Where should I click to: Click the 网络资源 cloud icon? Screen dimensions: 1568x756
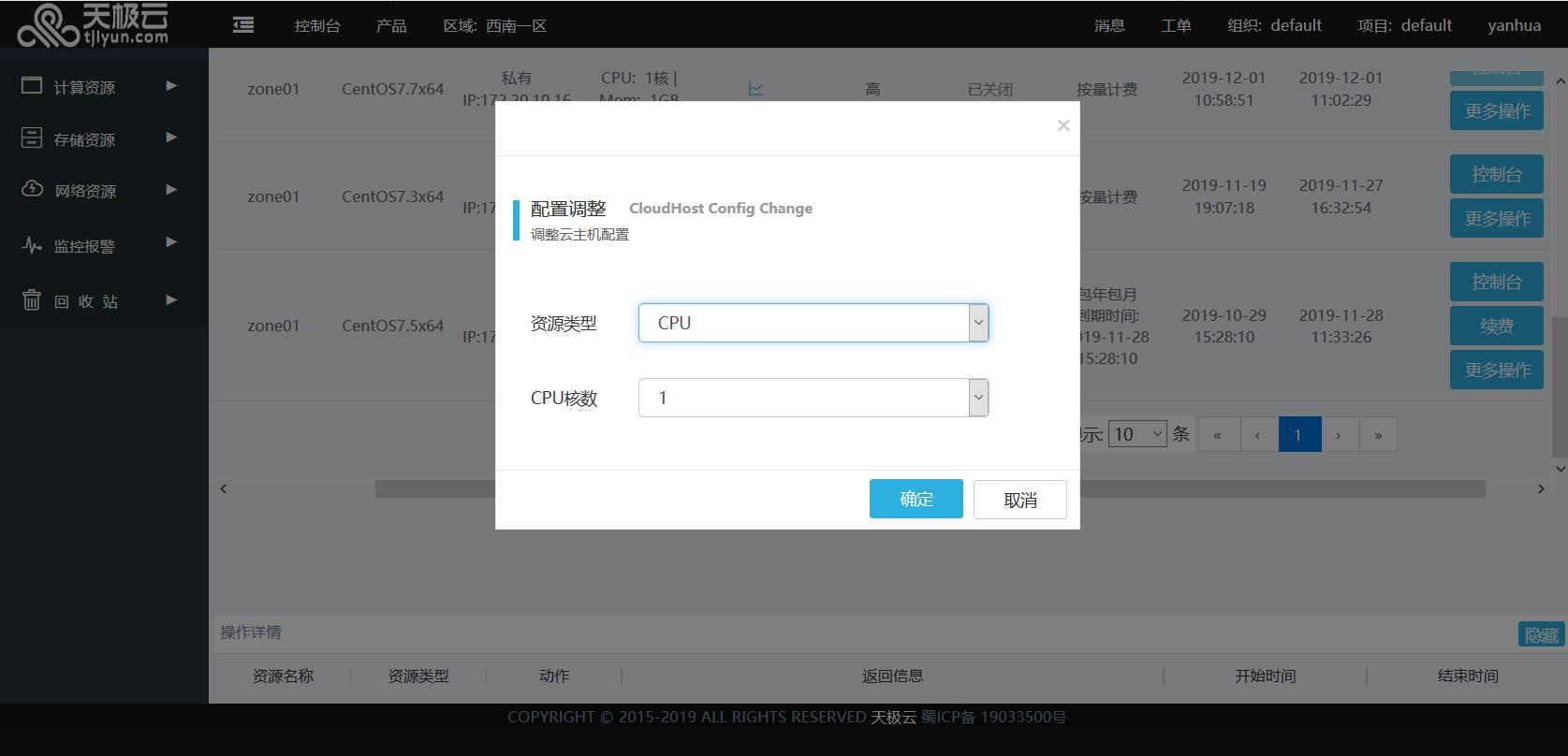(32, 190)
